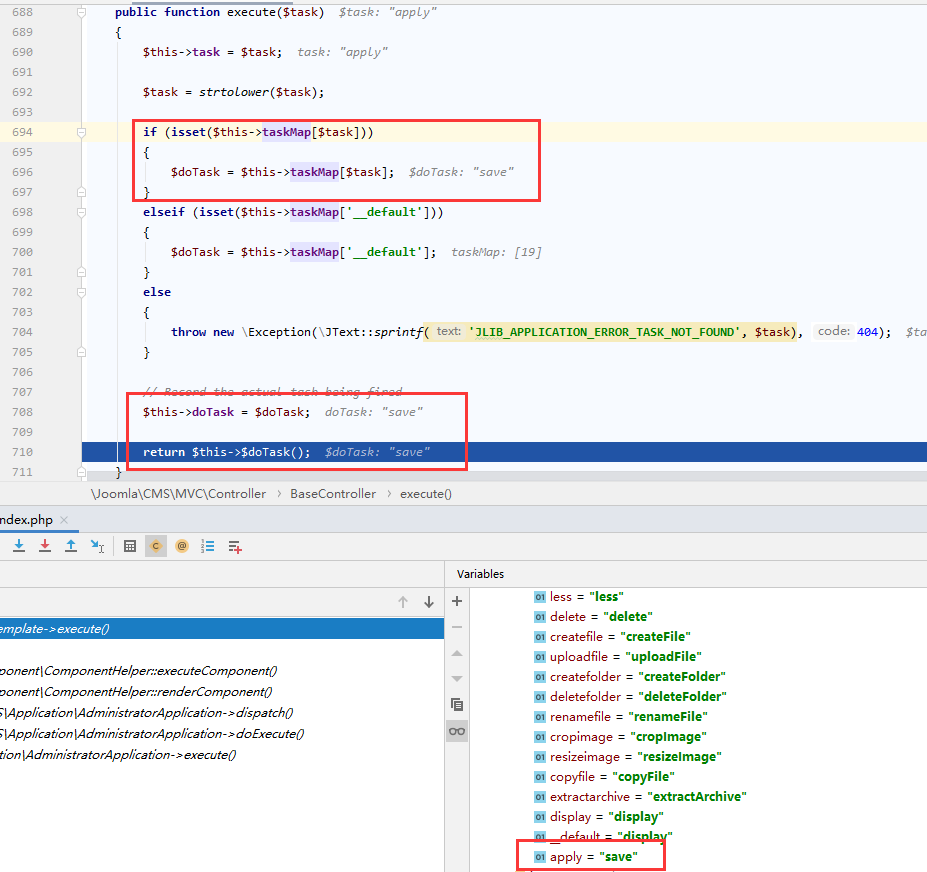Select the createfile = "createFile" variable

[x=612, y=637]
